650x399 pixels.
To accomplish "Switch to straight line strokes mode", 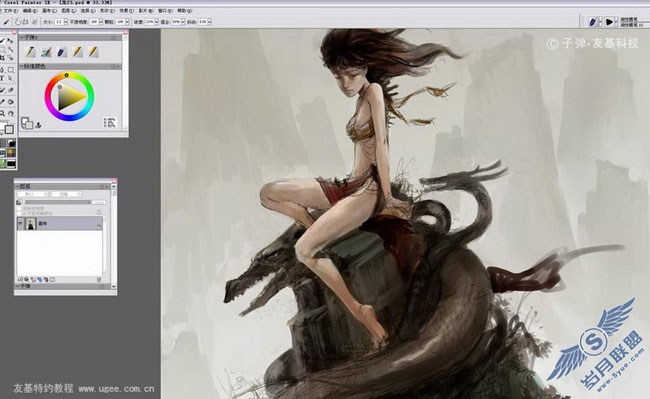I will [26, 22].
